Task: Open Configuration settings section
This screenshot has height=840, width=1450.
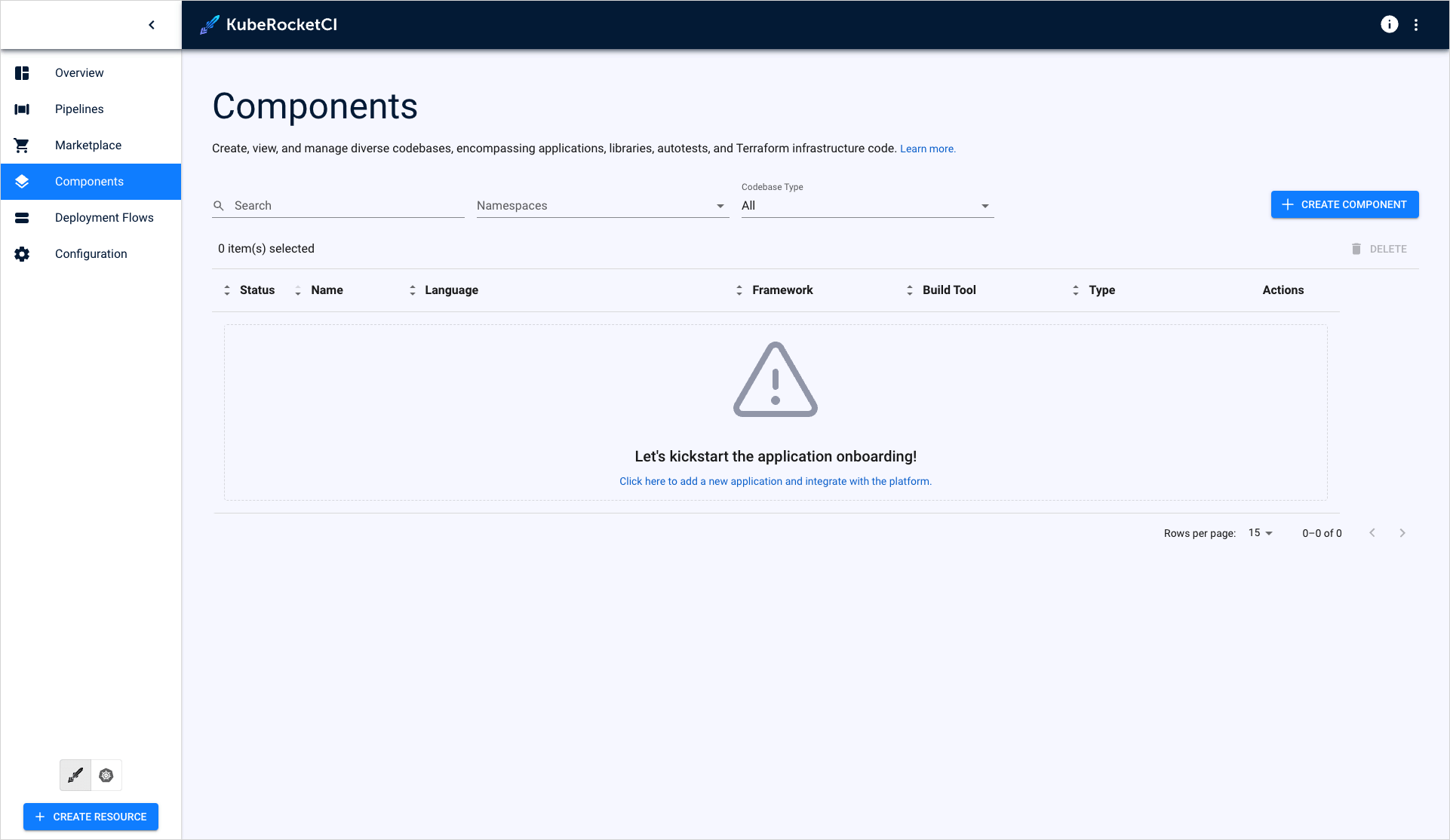Action: (90, 253)
